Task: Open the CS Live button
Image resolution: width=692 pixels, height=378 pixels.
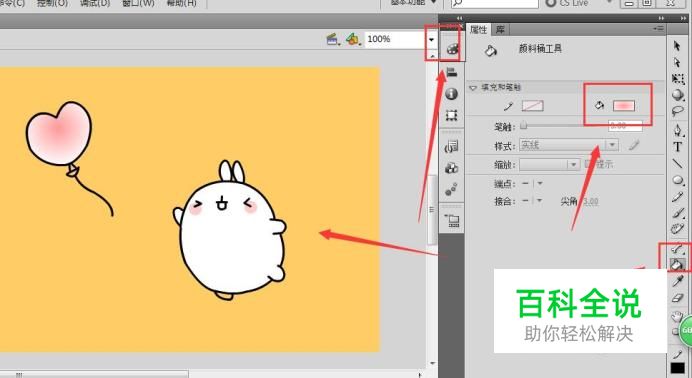Action: tap(567, 3)
